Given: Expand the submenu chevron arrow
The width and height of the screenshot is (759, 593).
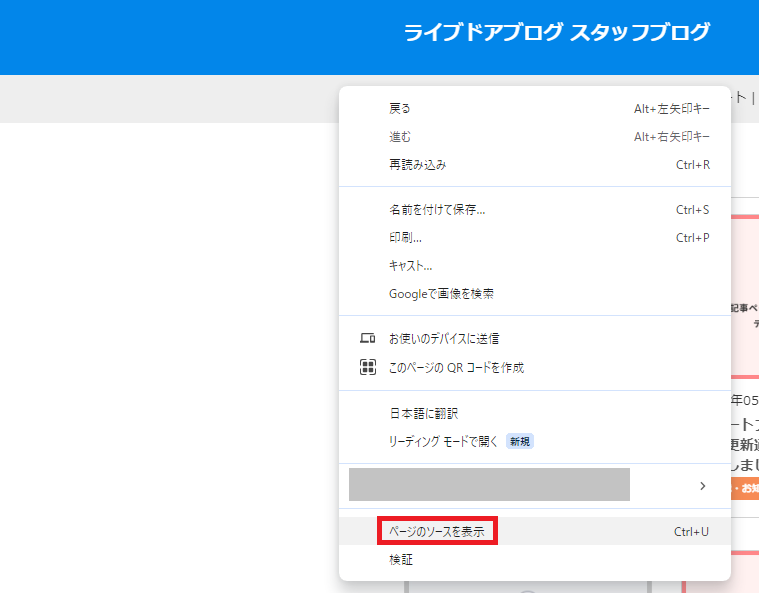Looking at the screenshot, I should click(x=702, y=486).
